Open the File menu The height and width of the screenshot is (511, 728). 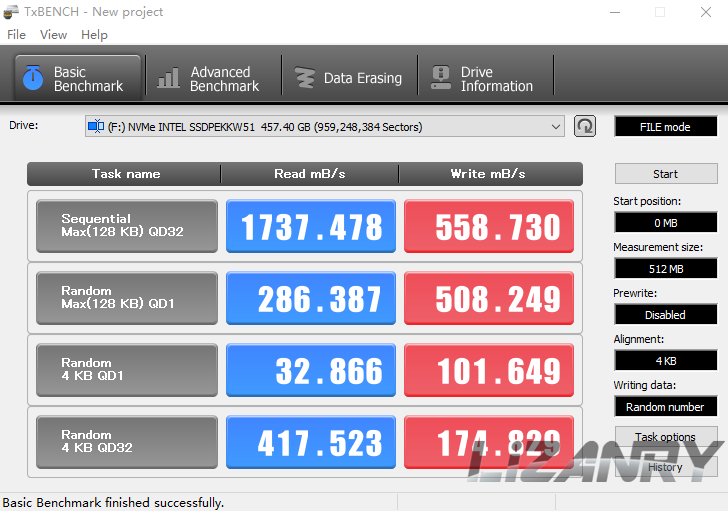click(x=16, y=34)
